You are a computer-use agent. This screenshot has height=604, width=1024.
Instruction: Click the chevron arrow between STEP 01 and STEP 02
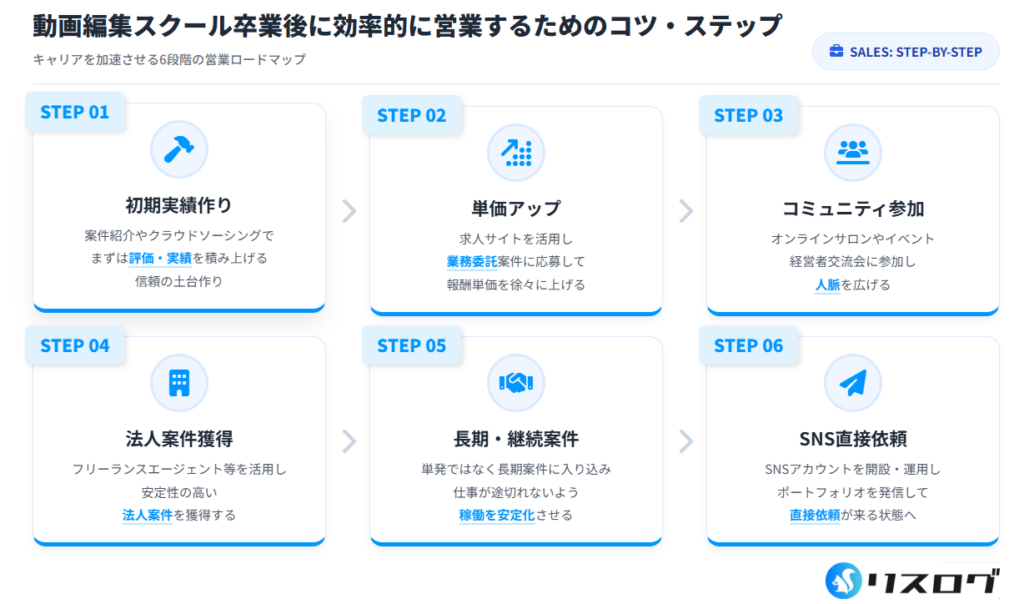coord(348,211)
